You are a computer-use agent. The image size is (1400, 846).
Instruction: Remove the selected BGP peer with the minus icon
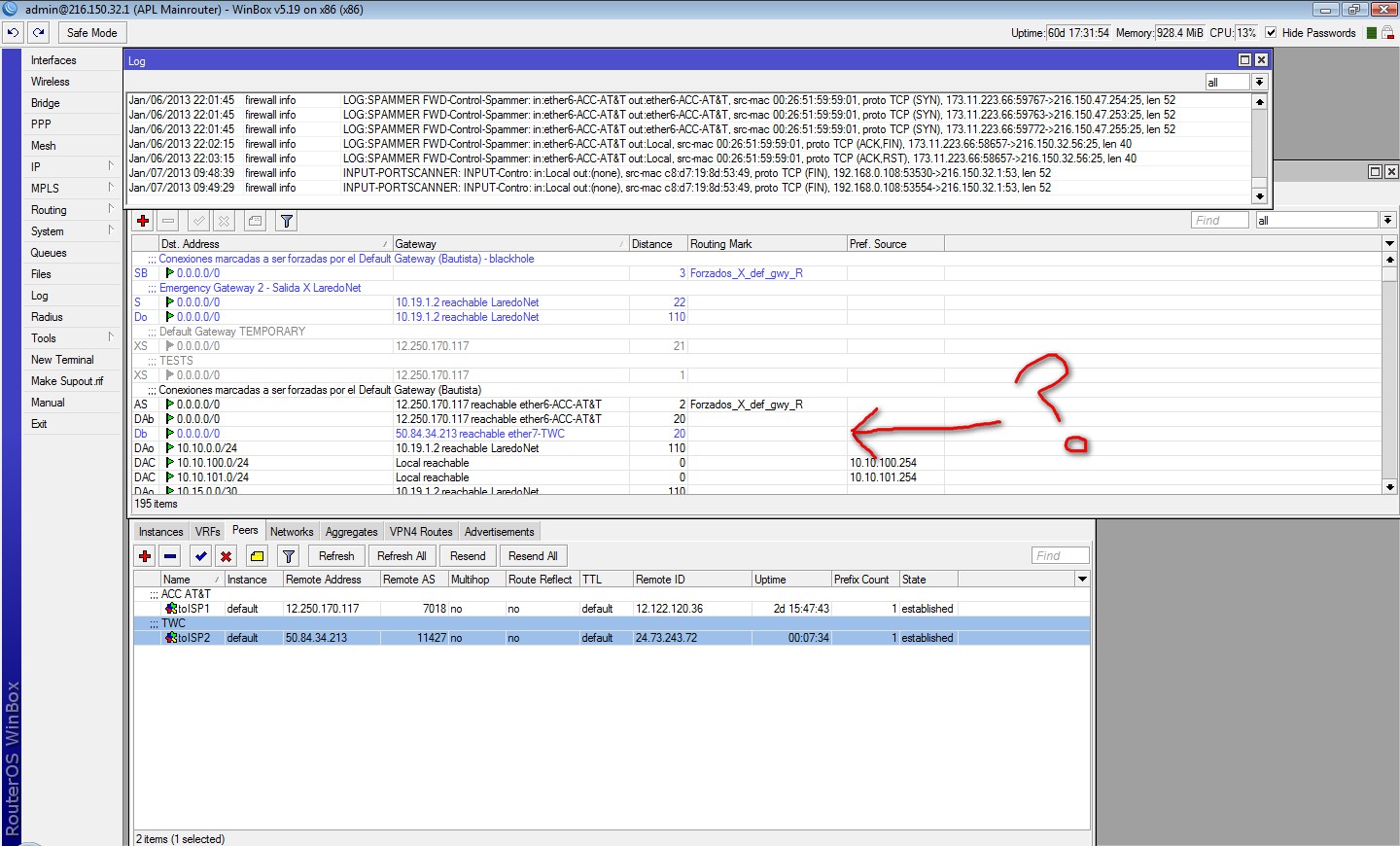tap(170, 556)
